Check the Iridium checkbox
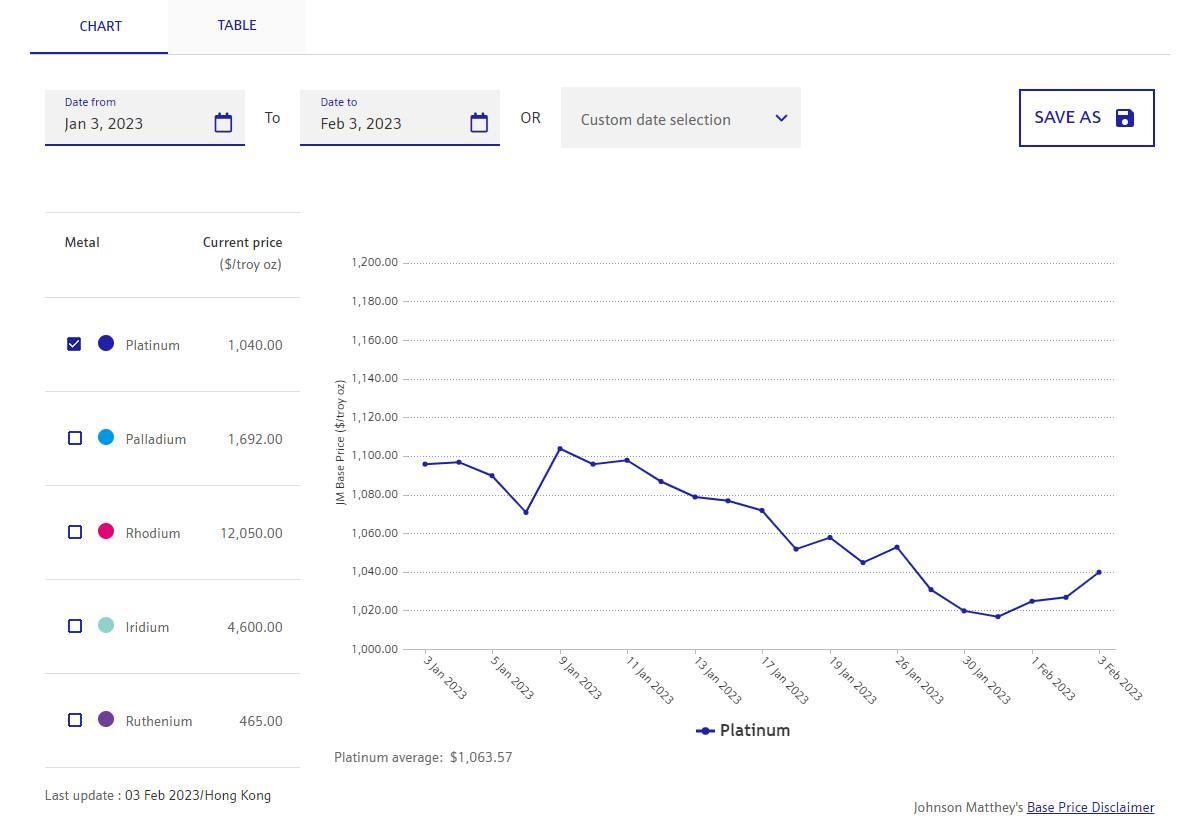The width and height of the screenshot is (1181, 835). [x=75, y=626]
